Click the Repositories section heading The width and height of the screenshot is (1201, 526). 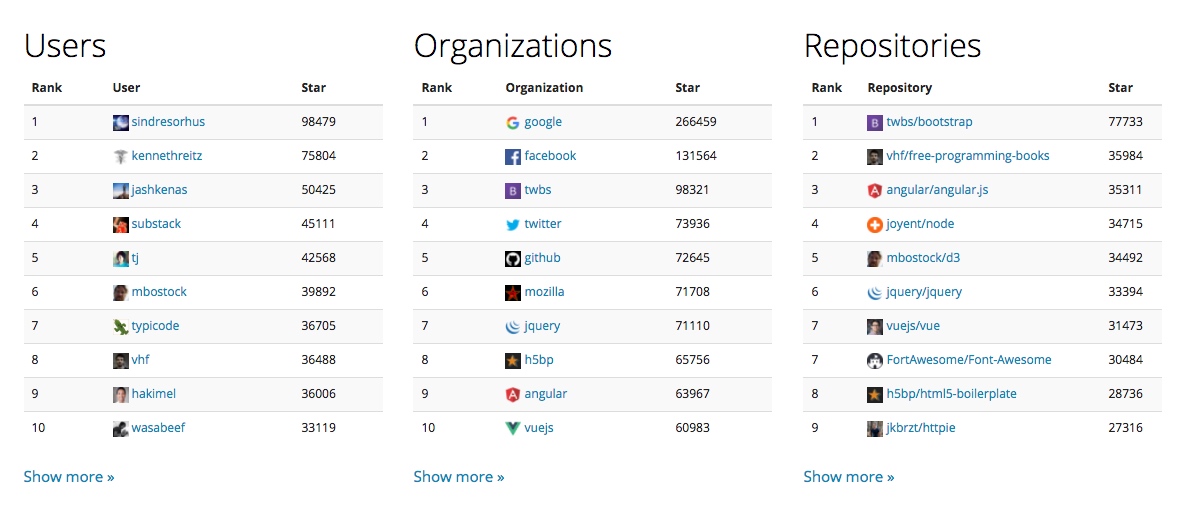tap(893, 47)
